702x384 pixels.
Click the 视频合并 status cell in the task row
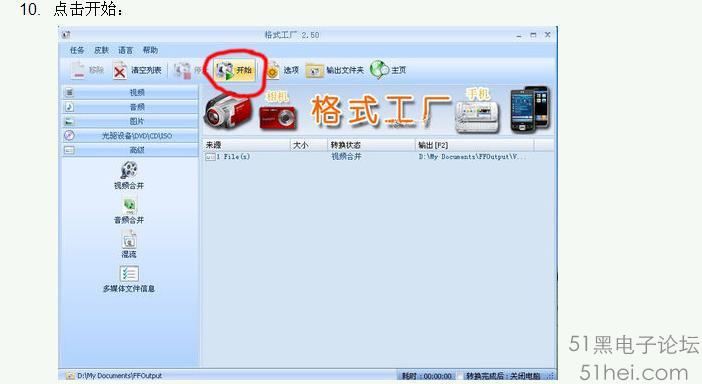point(346,157)
